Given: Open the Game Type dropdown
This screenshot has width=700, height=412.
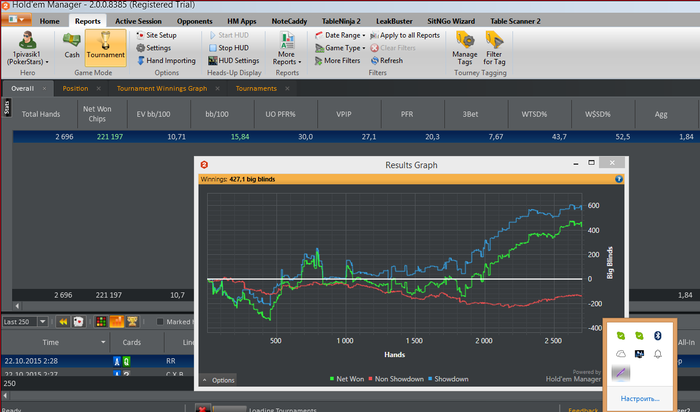Looking at the screenshot, I should pyautogui.click(x=339, y=47).
